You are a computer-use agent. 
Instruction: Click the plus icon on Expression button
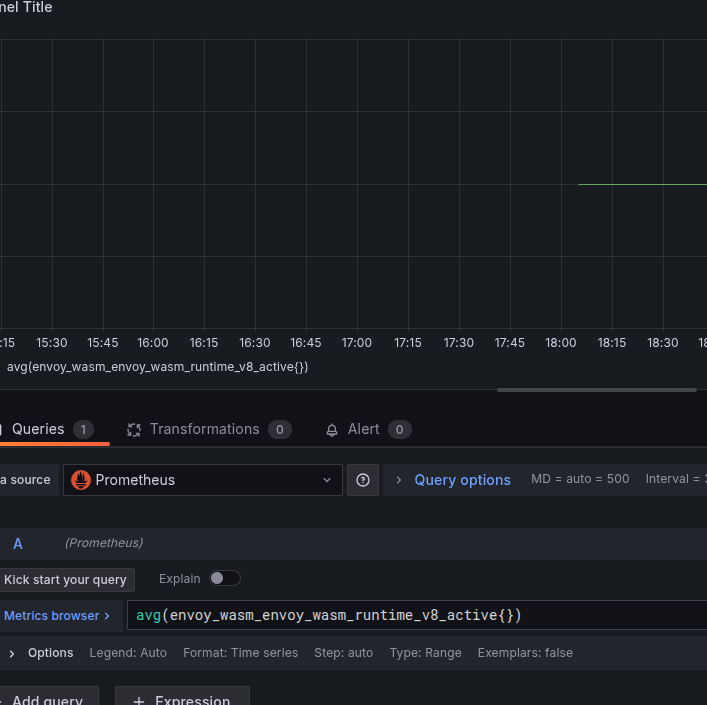[x=139, y=701]
